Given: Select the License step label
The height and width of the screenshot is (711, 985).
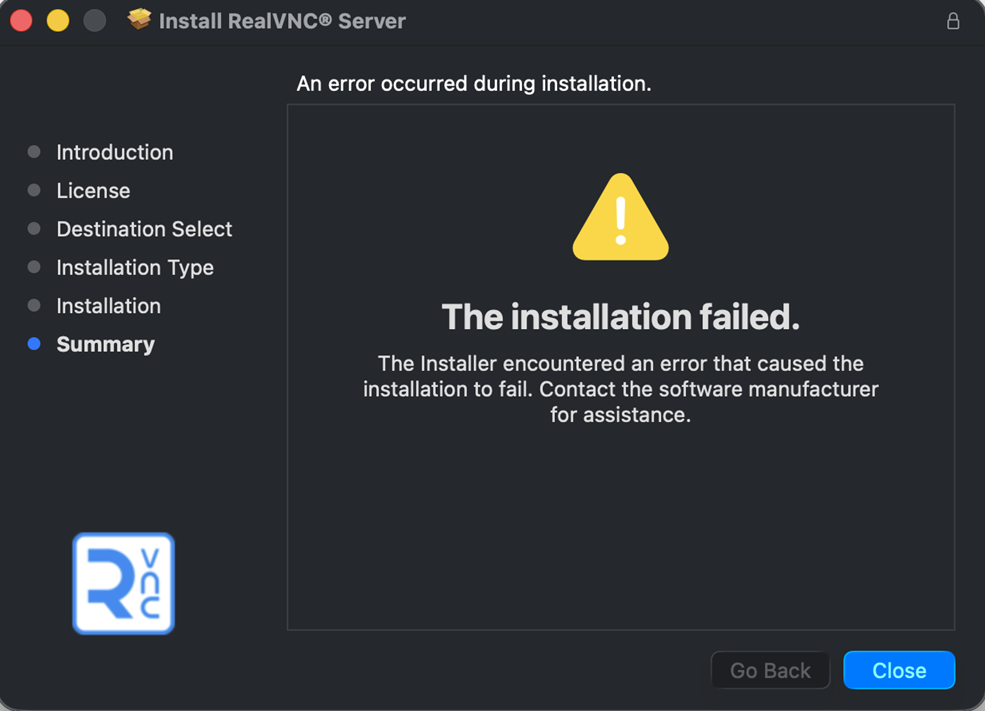Looking at the screenshot, I should tap(93, 190).
